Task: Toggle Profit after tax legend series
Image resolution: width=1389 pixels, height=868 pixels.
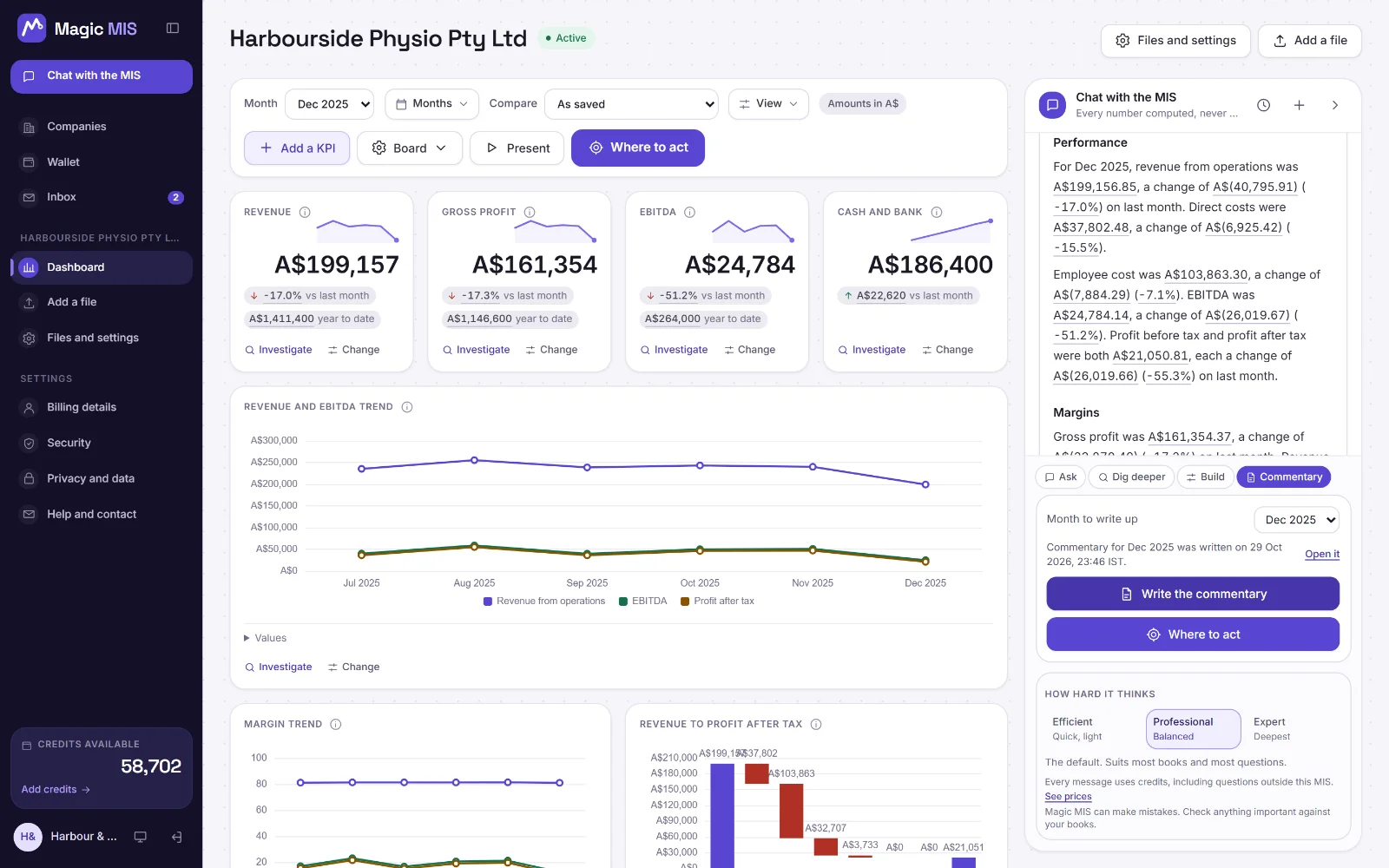Action: 717,601
